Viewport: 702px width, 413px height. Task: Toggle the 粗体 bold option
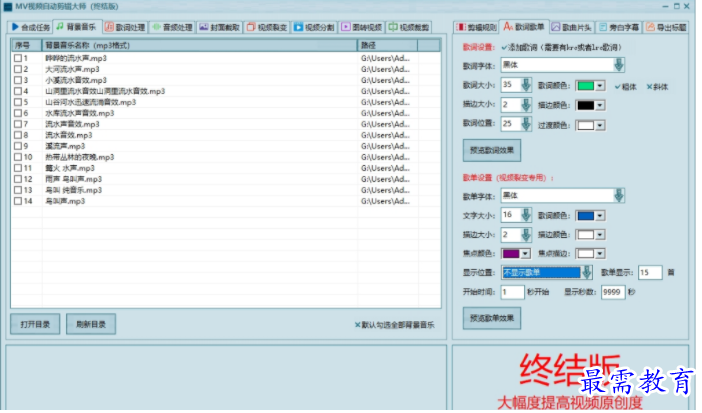coord(625,87)
